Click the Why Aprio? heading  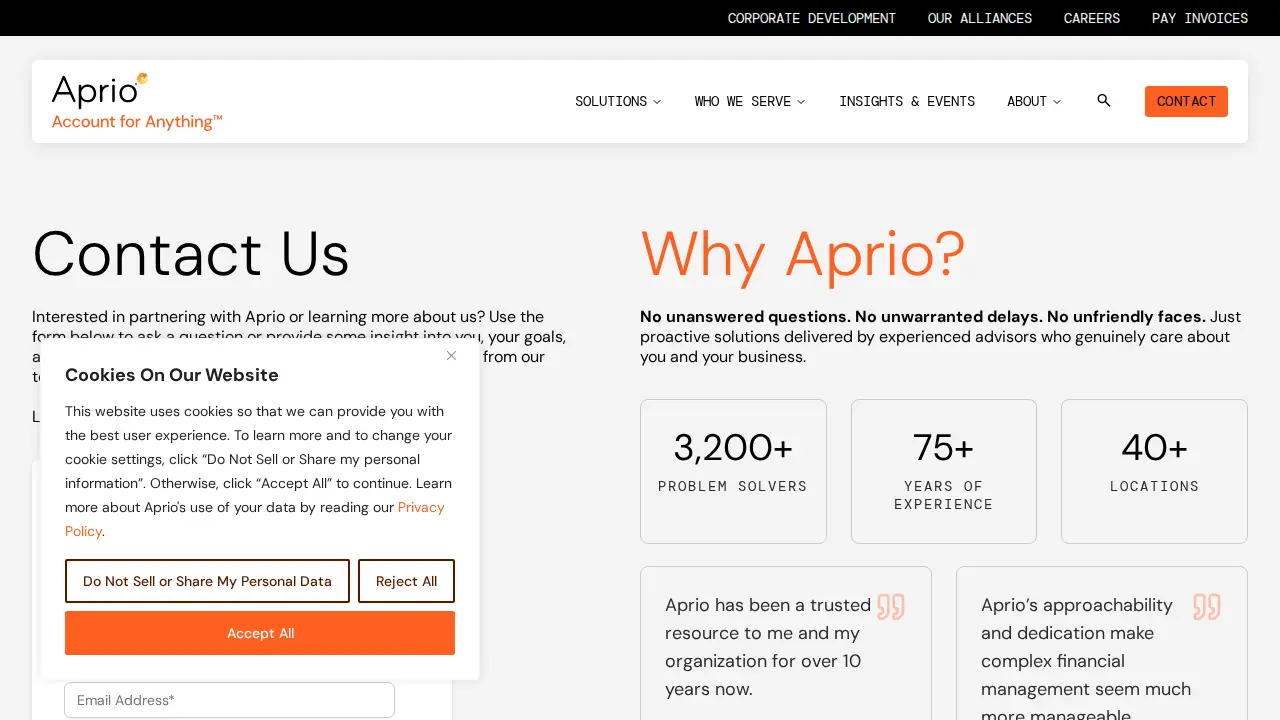coord(803,253)
